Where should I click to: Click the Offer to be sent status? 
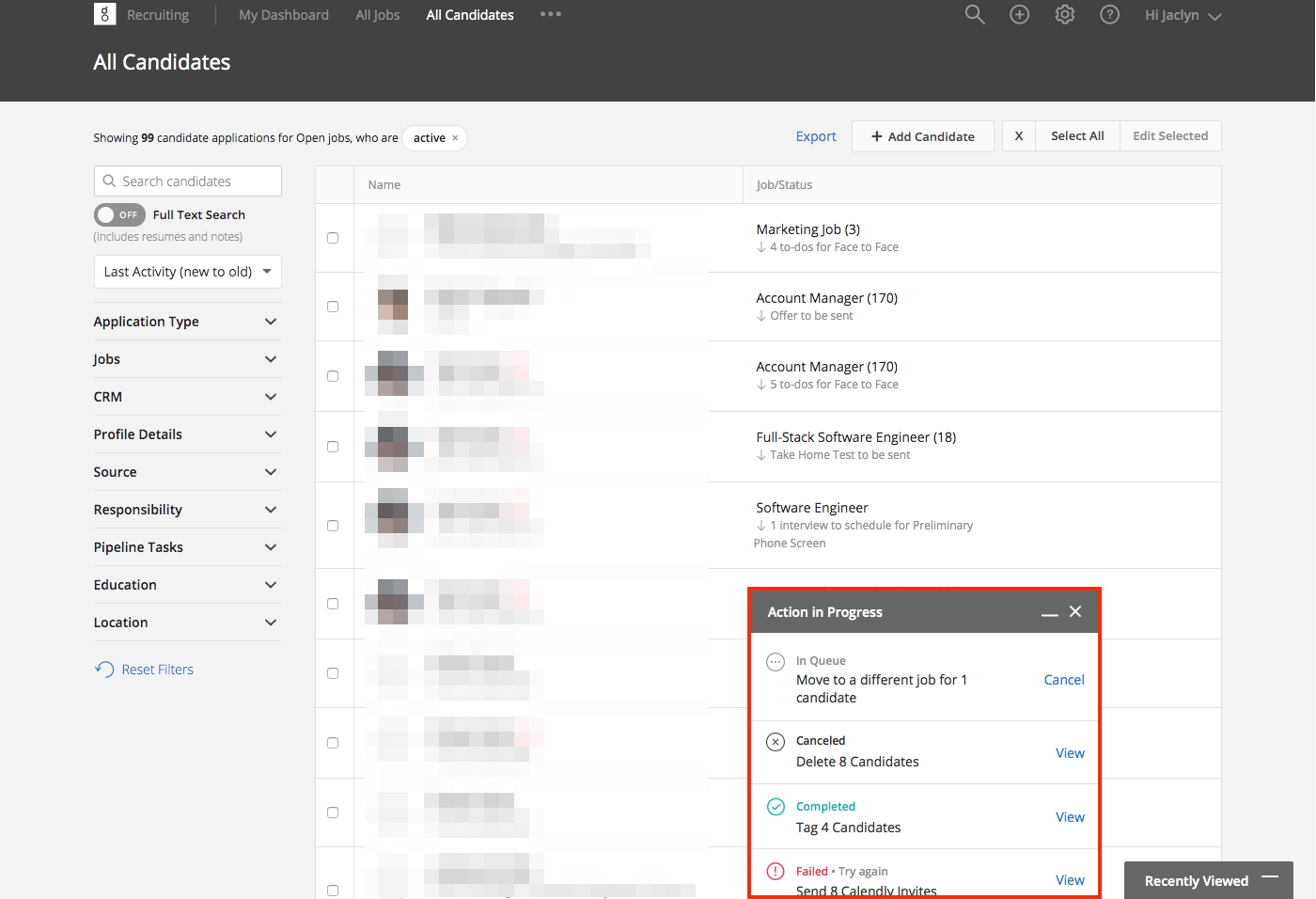pyautogui.click(x=811, y=316)
